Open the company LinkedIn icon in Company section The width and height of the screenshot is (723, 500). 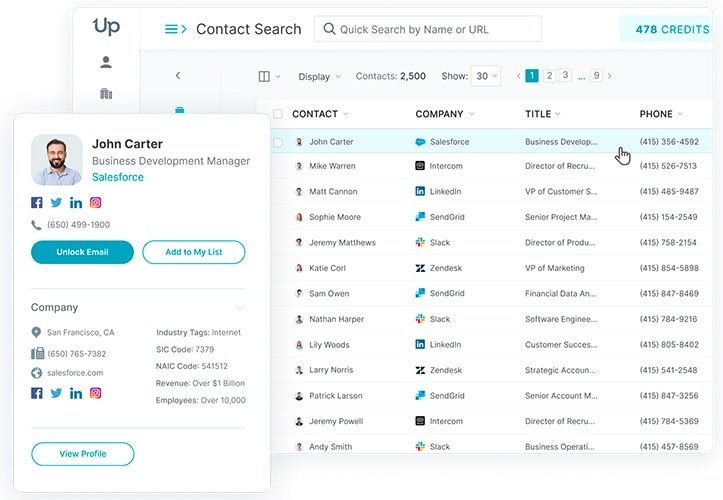tap(76, 393)
